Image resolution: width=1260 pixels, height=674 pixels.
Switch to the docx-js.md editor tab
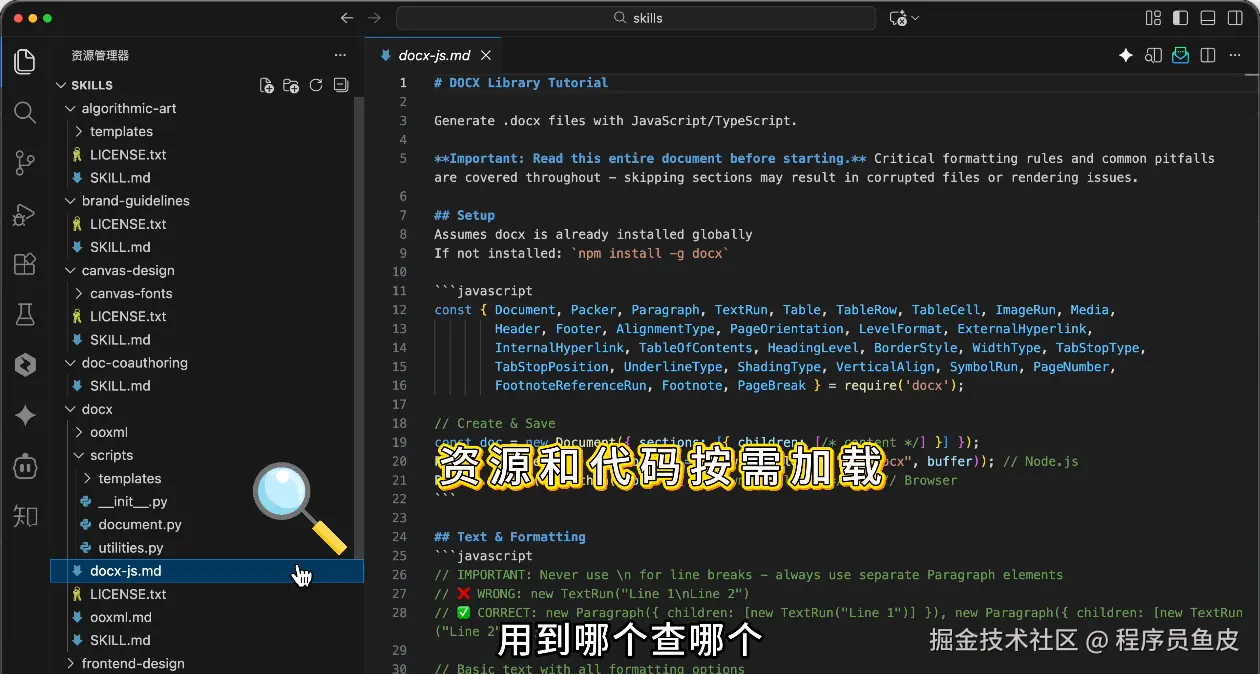tap(434, 55)
